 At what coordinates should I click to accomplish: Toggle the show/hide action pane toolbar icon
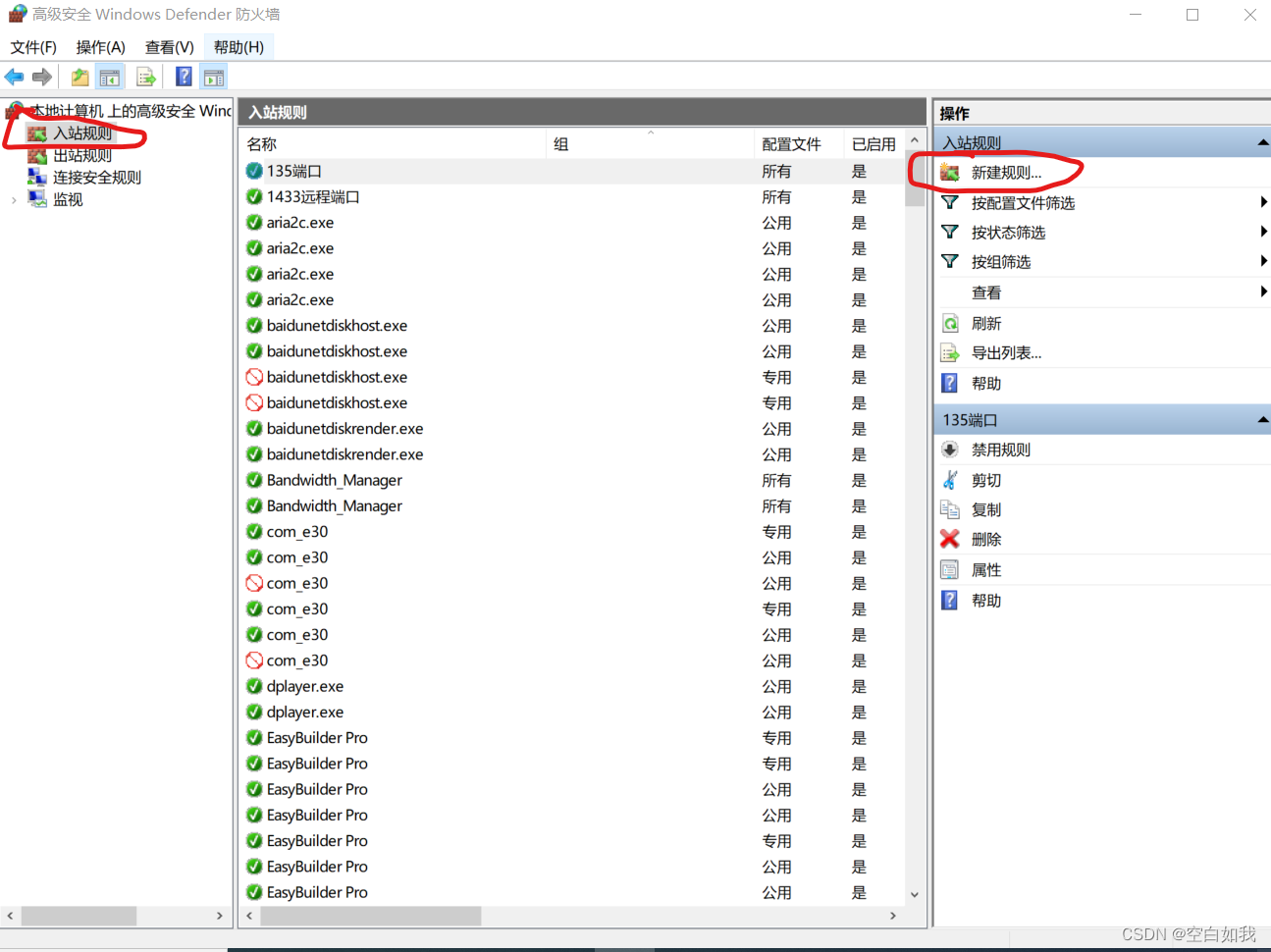(214, 77)
